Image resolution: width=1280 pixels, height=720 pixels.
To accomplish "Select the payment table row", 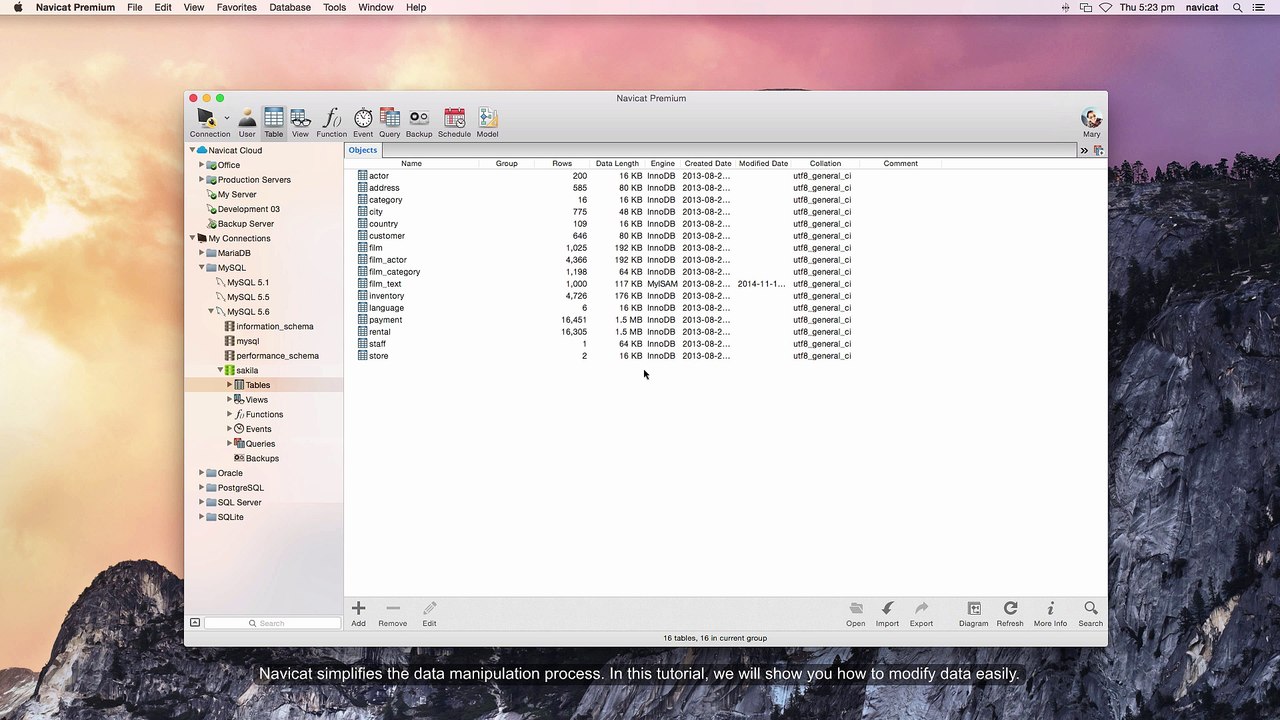I will pyautogui.click(x=725, y=320).
